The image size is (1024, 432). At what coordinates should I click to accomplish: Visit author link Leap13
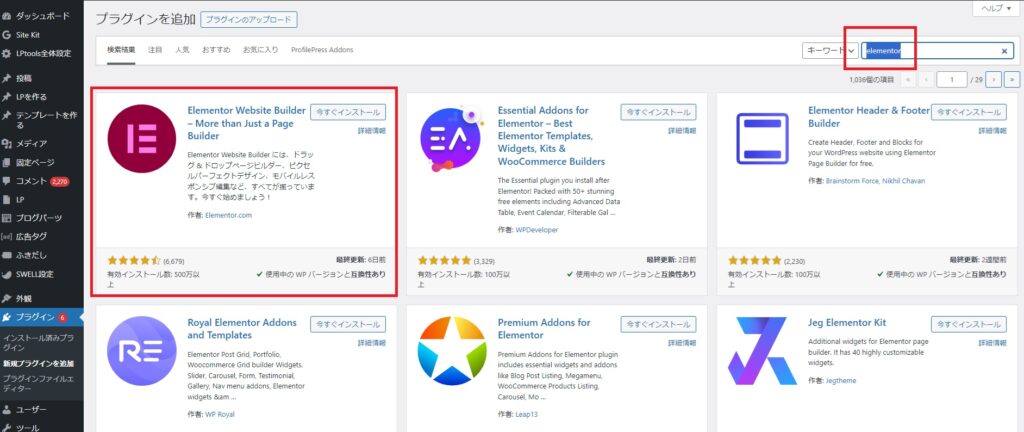(526, 414)
